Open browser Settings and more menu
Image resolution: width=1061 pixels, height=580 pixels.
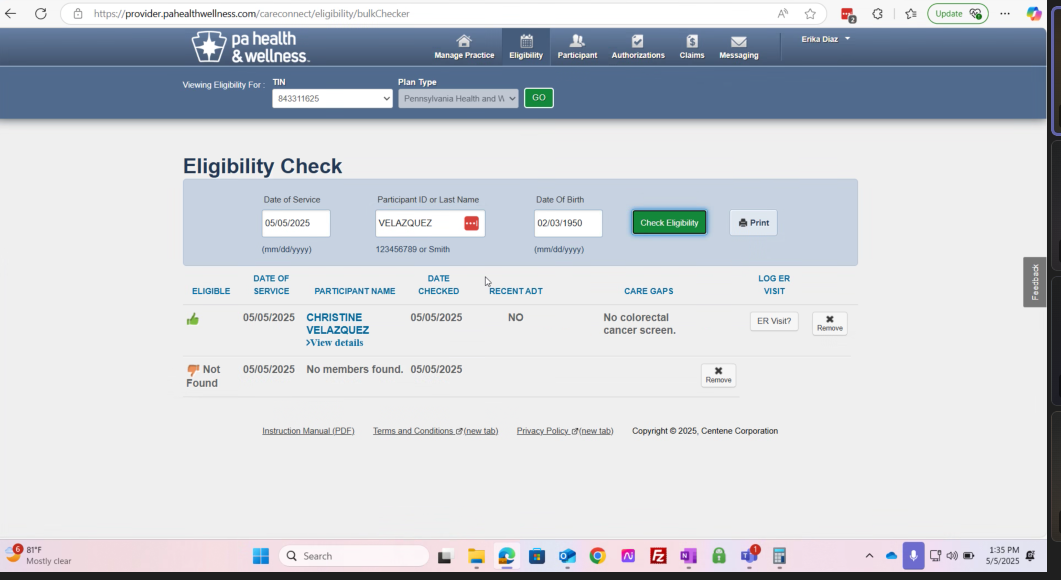(x=1005, y=14)
